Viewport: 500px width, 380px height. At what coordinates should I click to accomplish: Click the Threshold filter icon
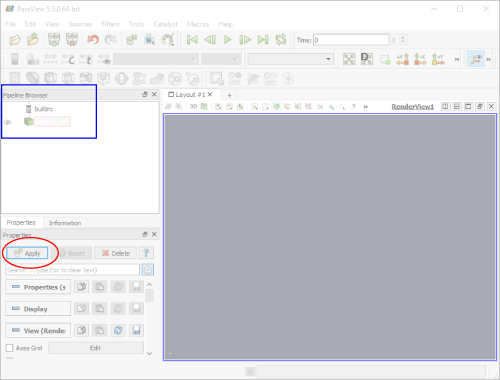tap(86, 78)
